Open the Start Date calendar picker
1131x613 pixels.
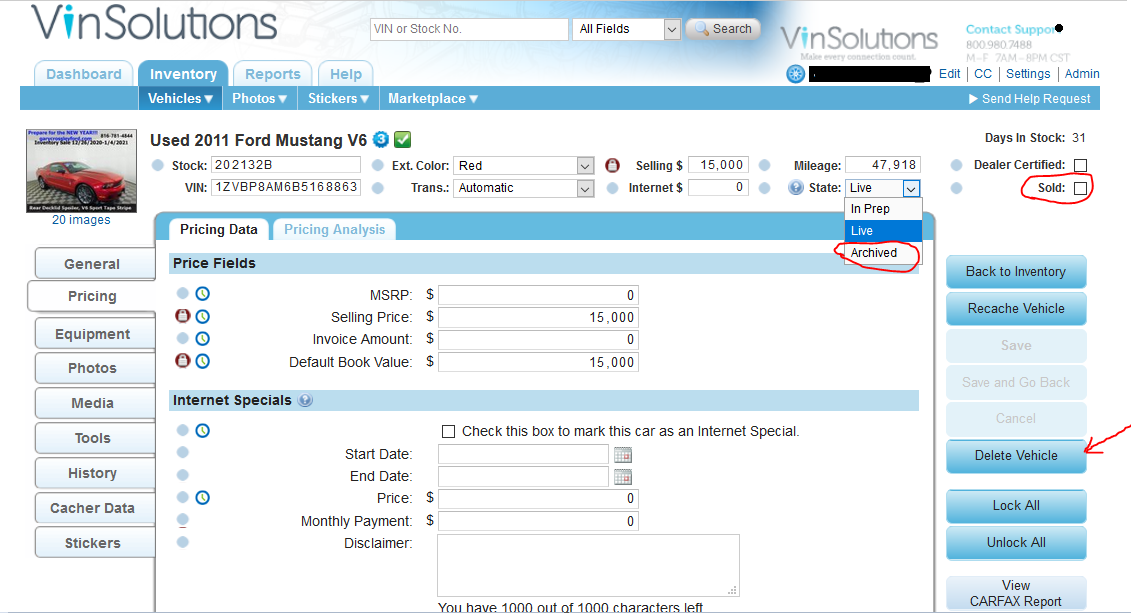(x=623, y=455)
